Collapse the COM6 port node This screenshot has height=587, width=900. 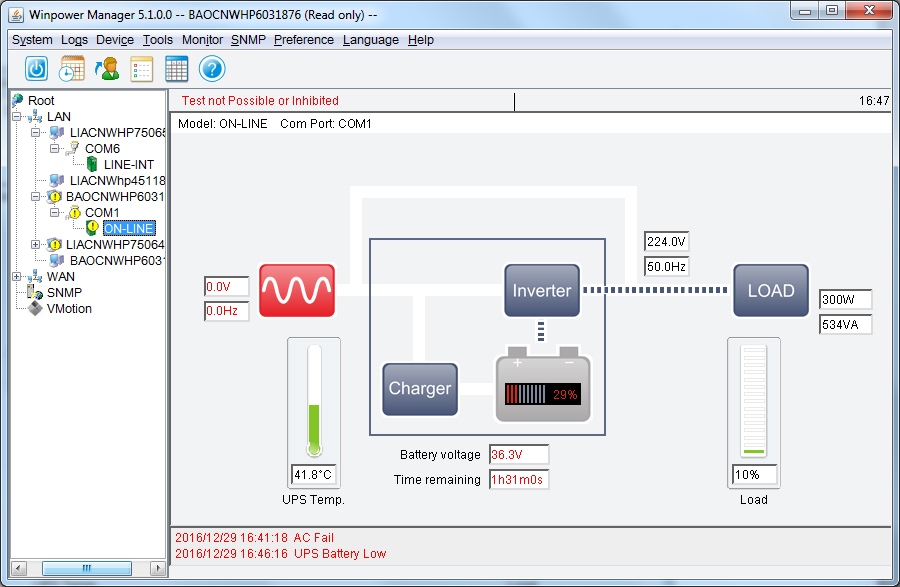(x=55, y=149)
